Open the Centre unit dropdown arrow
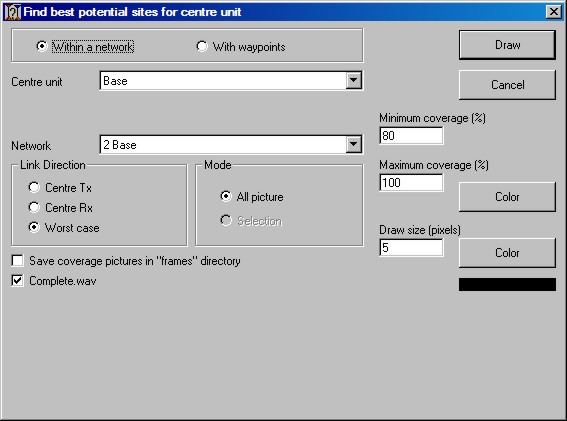Image resolution: width=567 pixels, height=421 pixels. click(x=353, y=80)
